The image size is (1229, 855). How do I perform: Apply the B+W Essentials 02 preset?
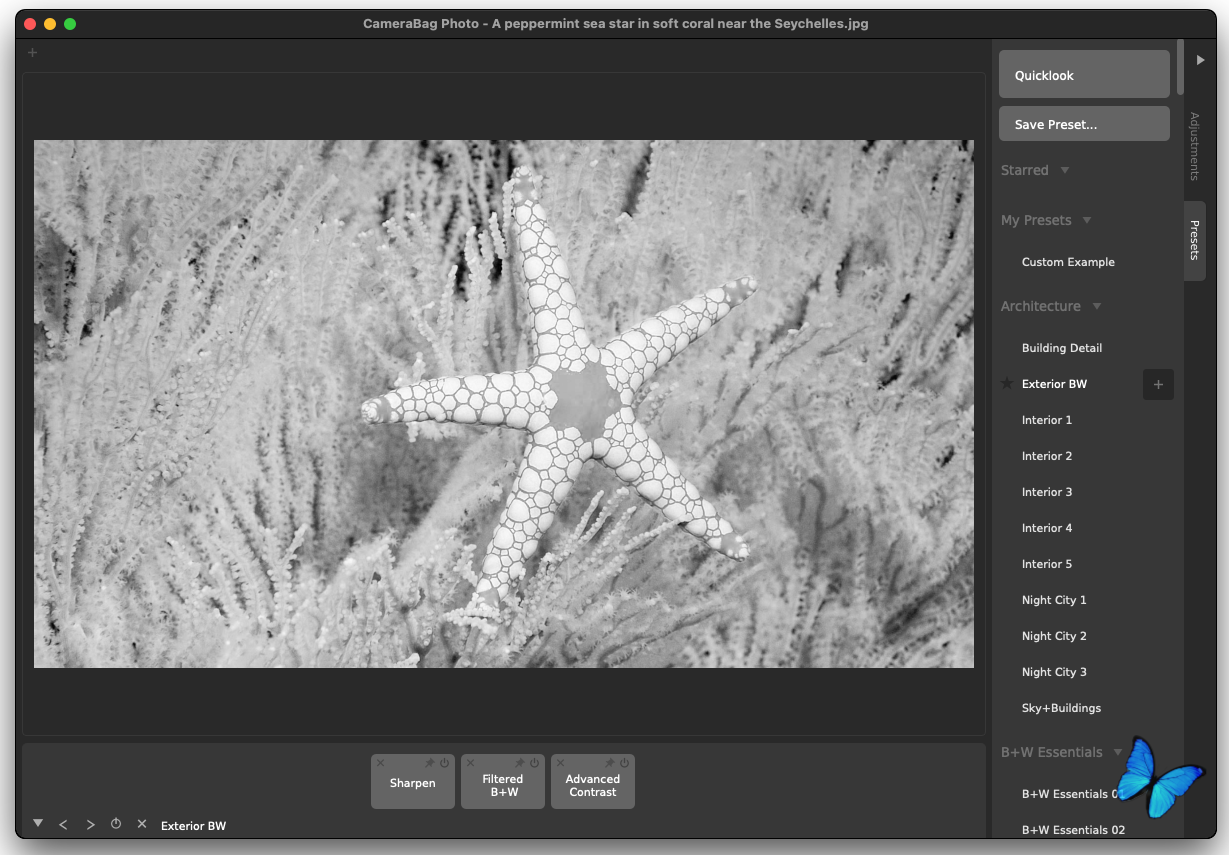pyautogui.click(x=1073, y=830)
